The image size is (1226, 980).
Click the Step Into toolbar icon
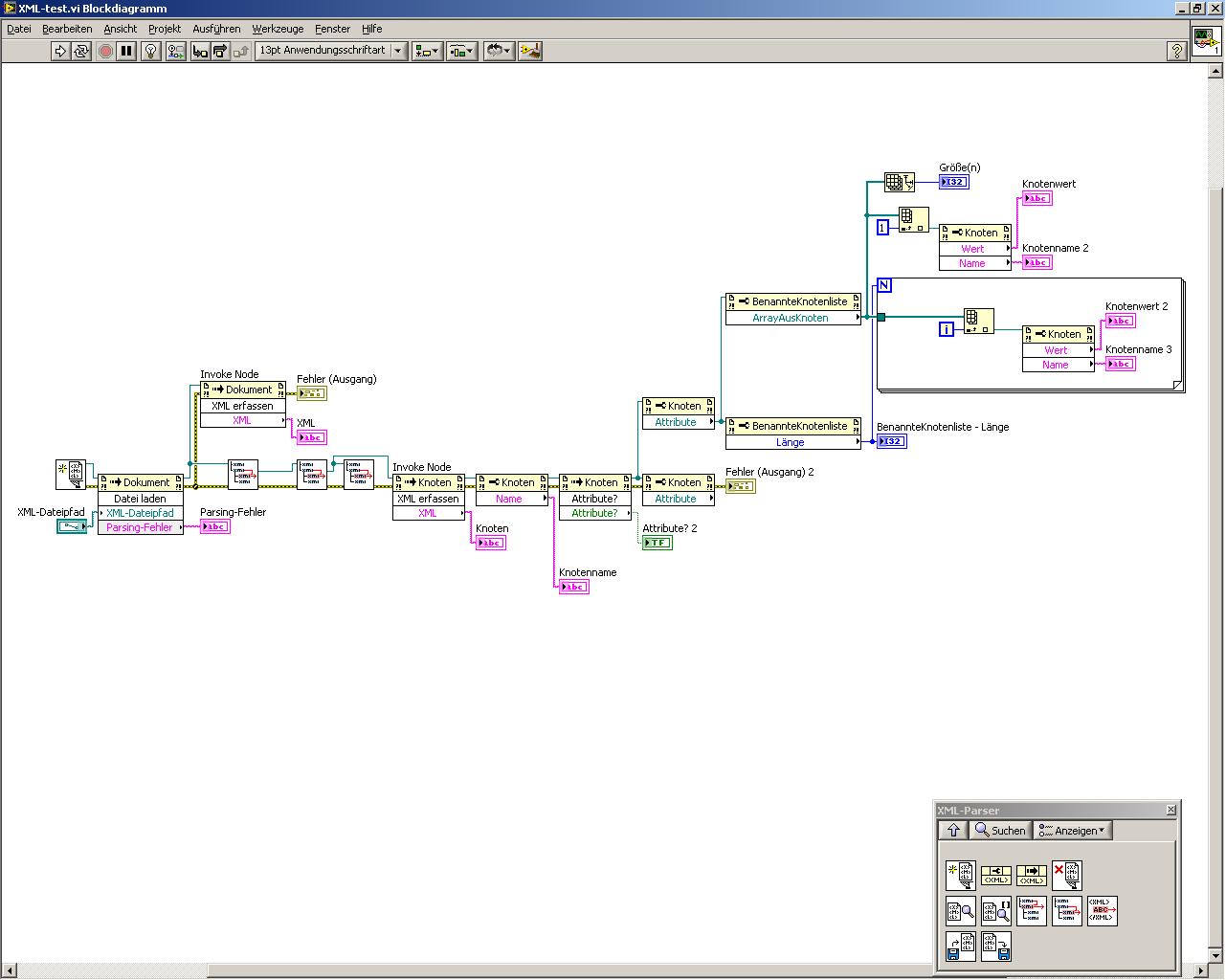[x=200, y=51]
